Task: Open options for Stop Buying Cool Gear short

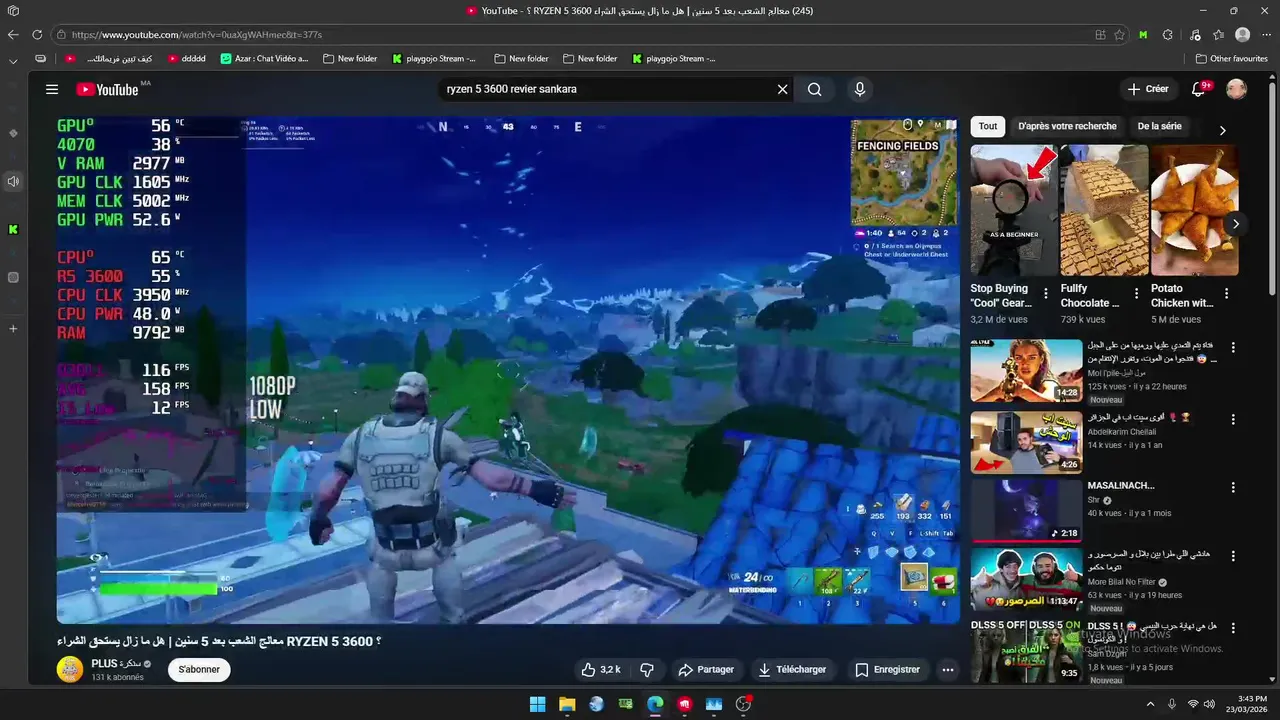Action: pos(1046,294)
